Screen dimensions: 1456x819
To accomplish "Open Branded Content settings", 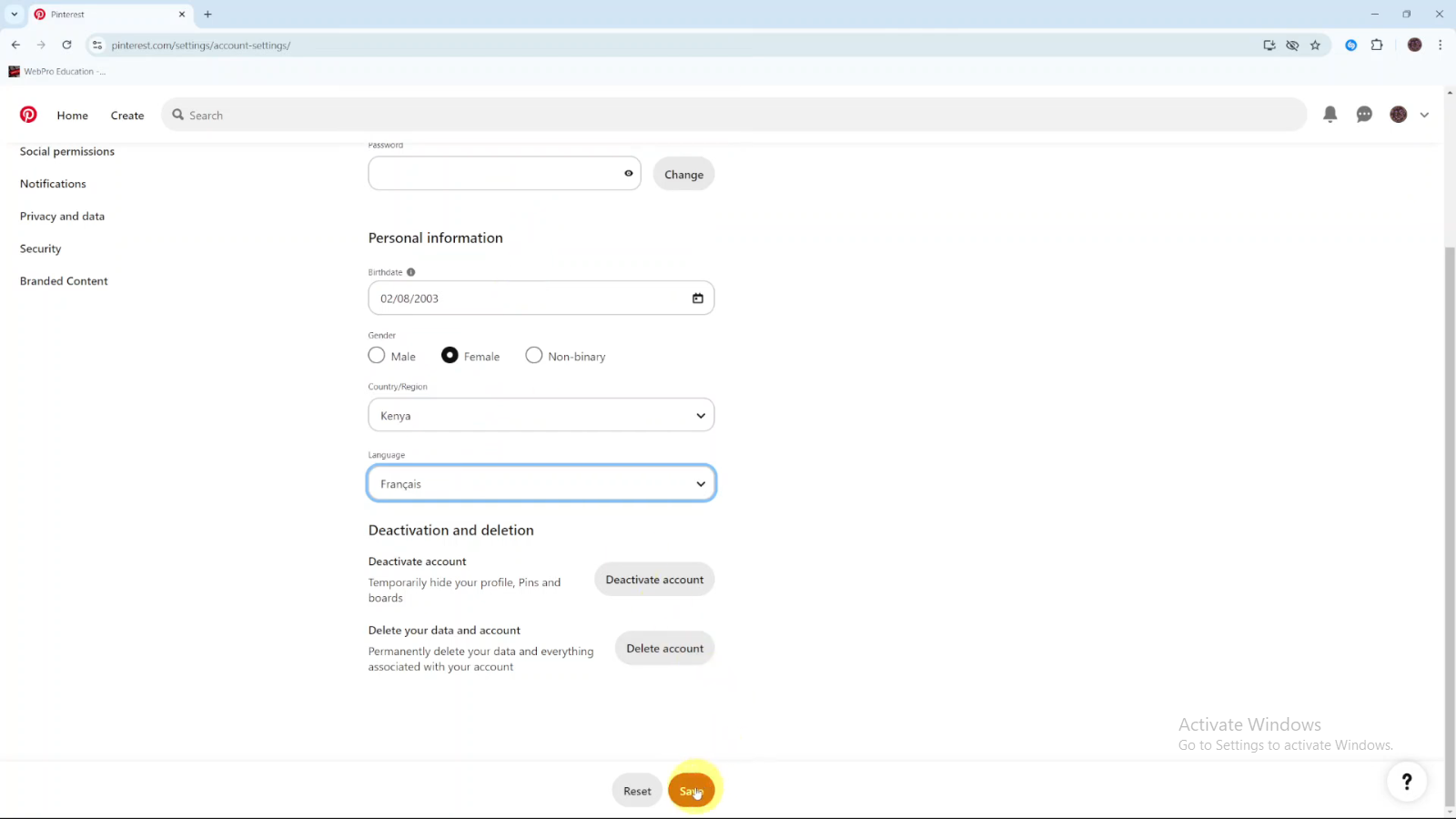I will 64,281.
